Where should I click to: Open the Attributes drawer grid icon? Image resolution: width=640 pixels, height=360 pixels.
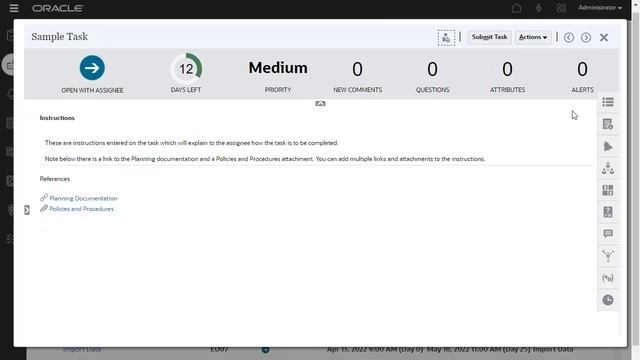pos(608,190)
